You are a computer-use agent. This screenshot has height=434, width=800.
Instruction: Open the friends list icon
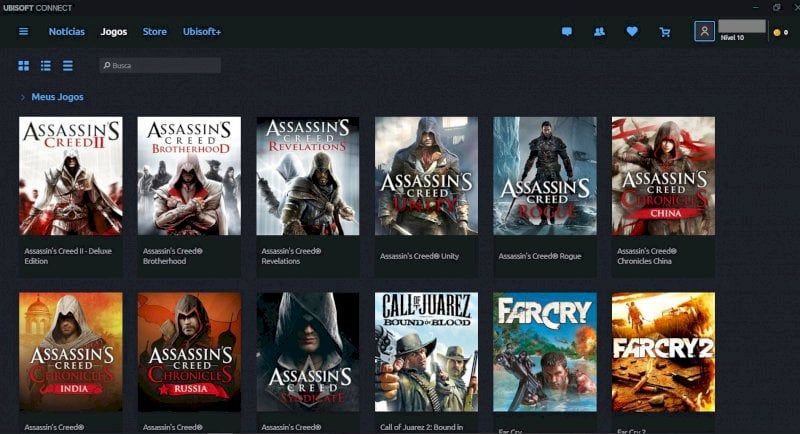click(x=599, y=32)
